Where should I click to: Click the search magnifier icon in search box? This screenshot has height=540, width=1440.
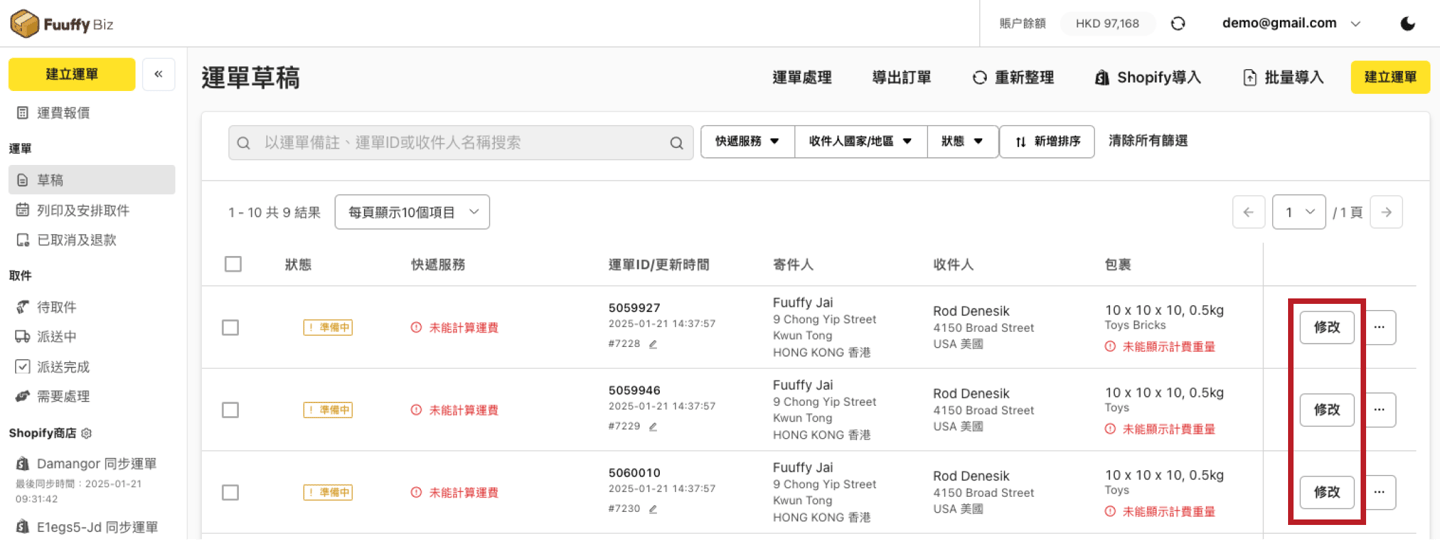point(677,143)
